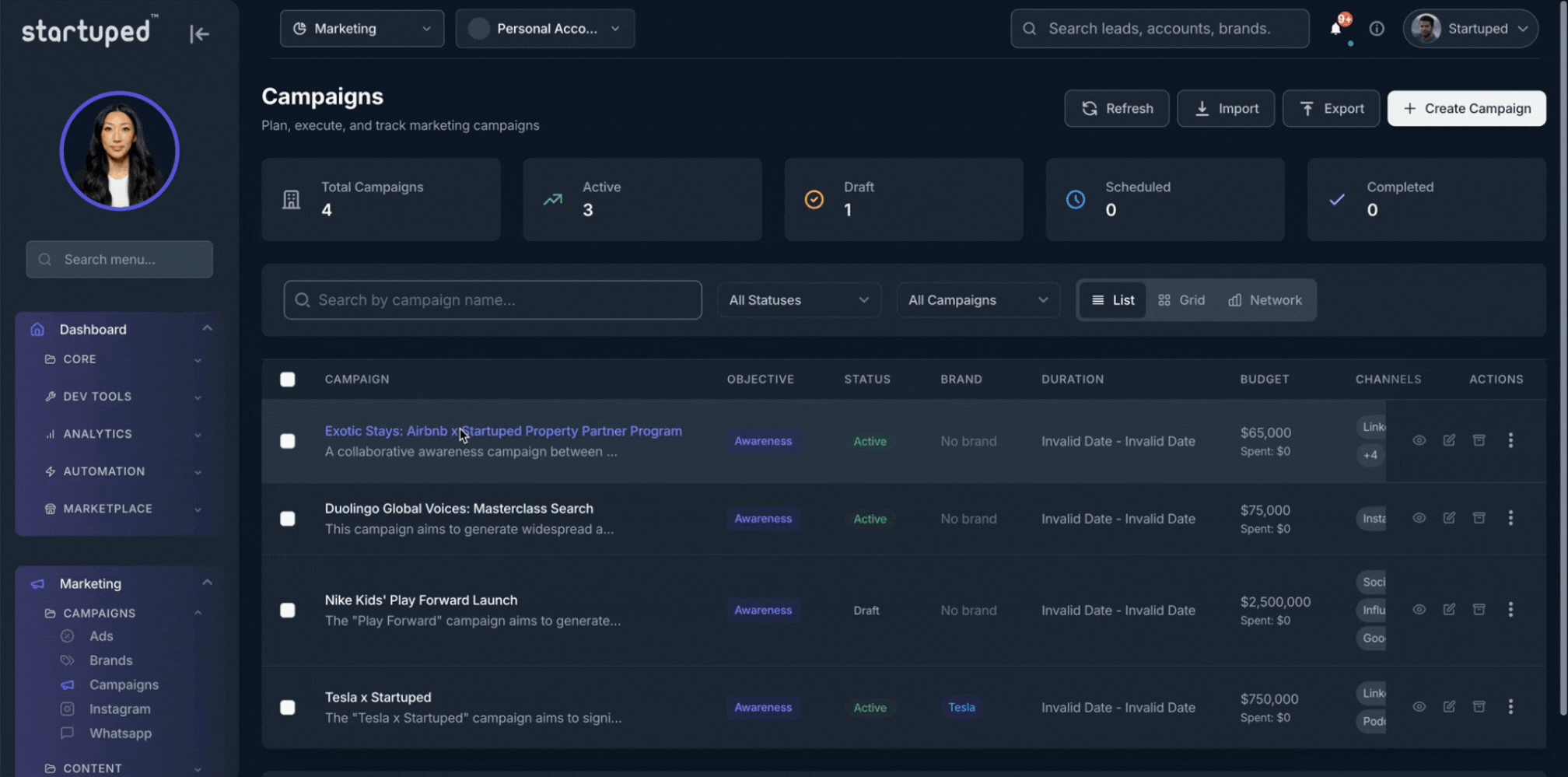
Task: Open the Exotic Stays Airbnb campaign link
Action: (x=502, y=431)
